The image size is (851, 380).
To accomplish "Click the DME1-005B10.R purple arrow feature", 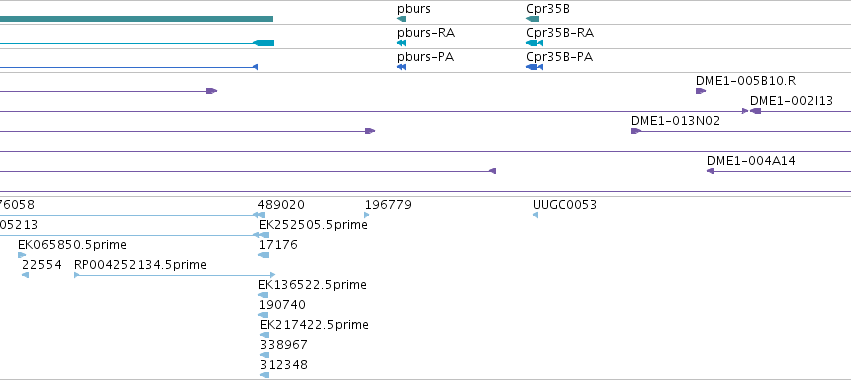I will click(701, 91).
